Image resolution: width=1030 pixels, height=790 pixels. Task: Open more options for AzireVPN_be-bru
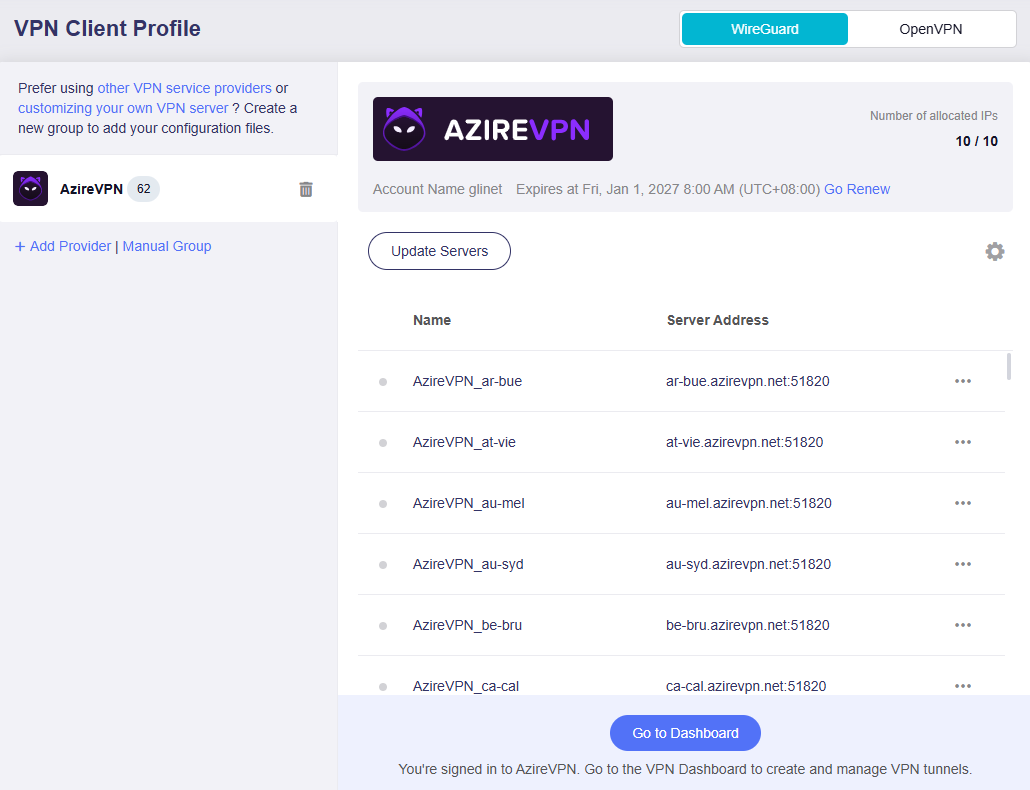tap(963, 625)
